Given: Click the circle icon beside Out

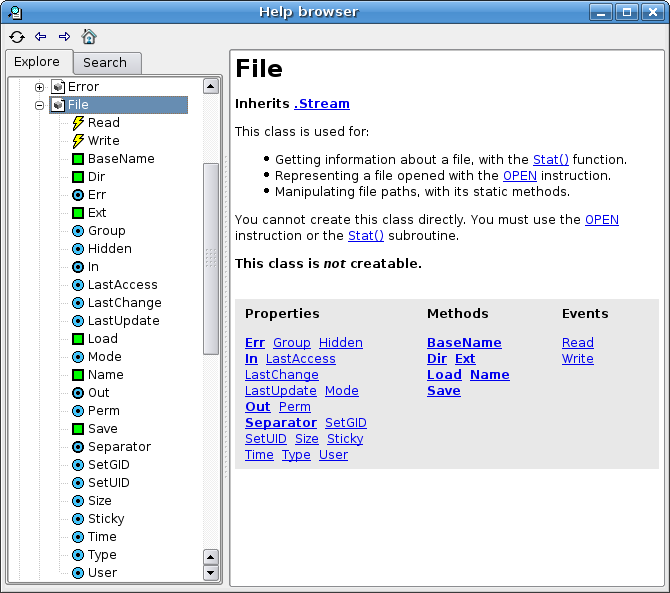Looking at the screenshot, I should [78, 393].
